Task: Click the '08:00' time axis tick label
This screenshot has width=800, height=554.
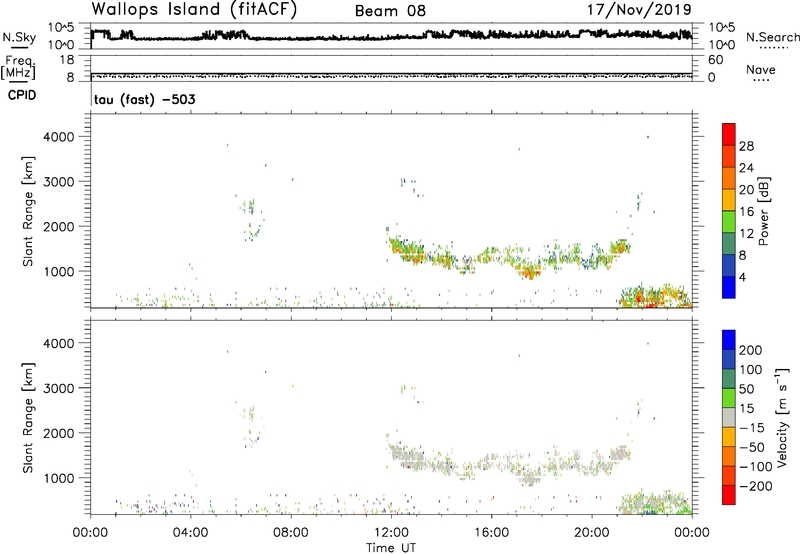Action: coord(291,533)
